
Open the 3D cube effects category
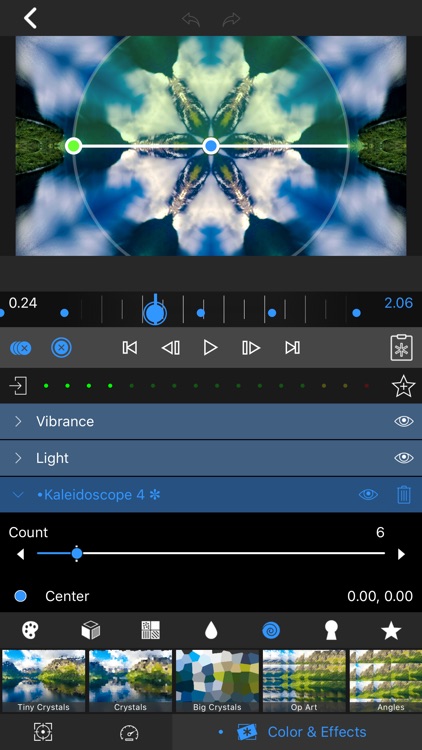[90, 630]
